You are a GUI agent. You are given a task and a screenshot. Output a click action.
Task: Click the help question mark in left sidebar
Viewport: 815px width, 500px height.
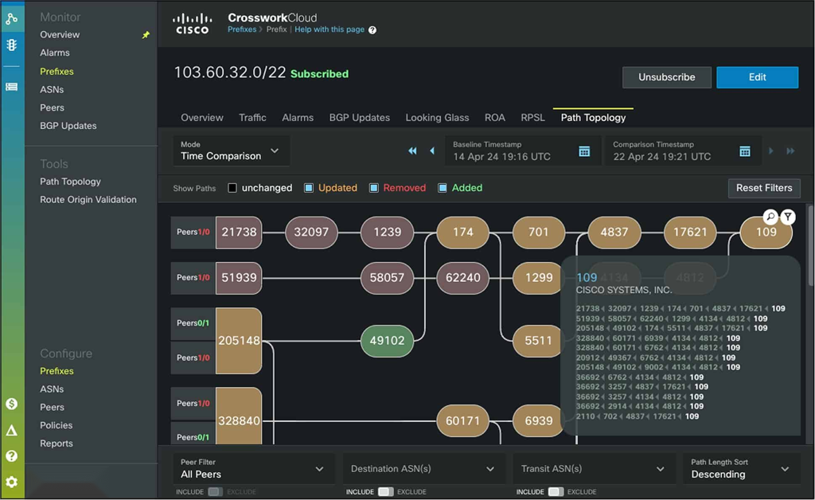point(12,456)
